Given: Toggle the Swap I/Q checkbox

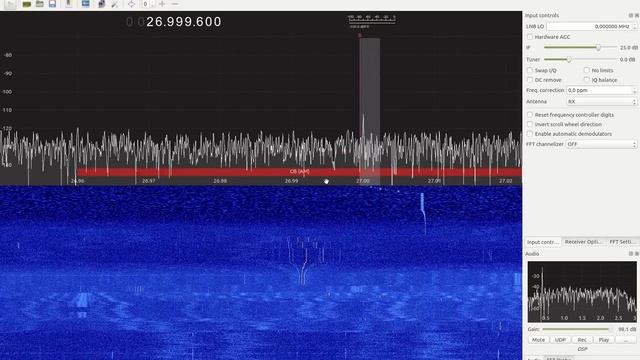Looking at the screenshot, I should 530,70.
